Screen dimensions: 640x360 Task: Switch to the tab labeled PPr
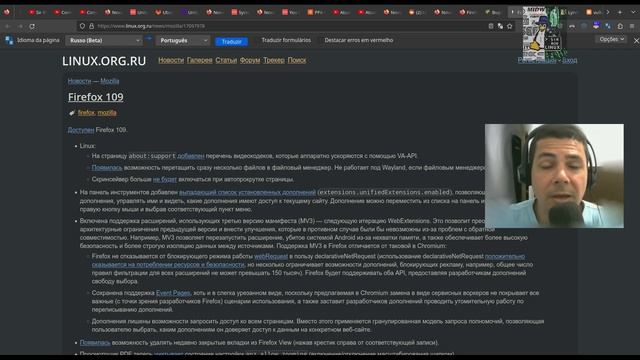(316, 12)
